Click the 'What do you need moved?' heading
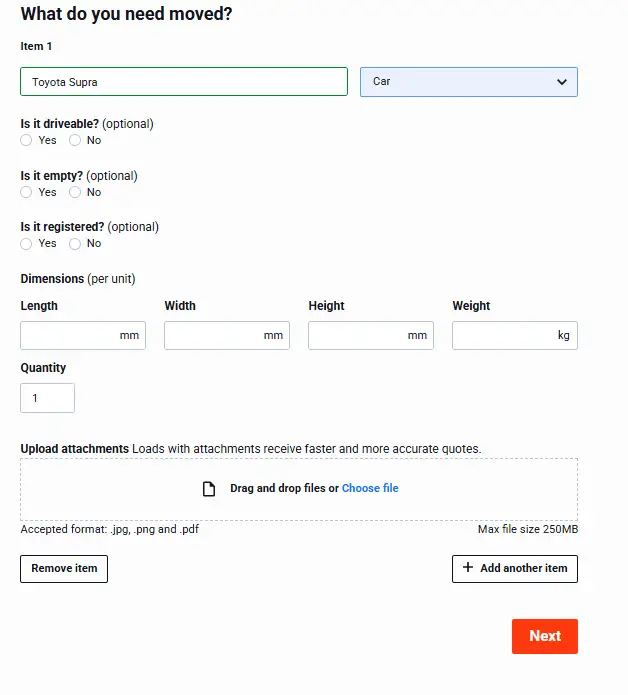This screenshot has height=695, width=628. coord(126,14)
